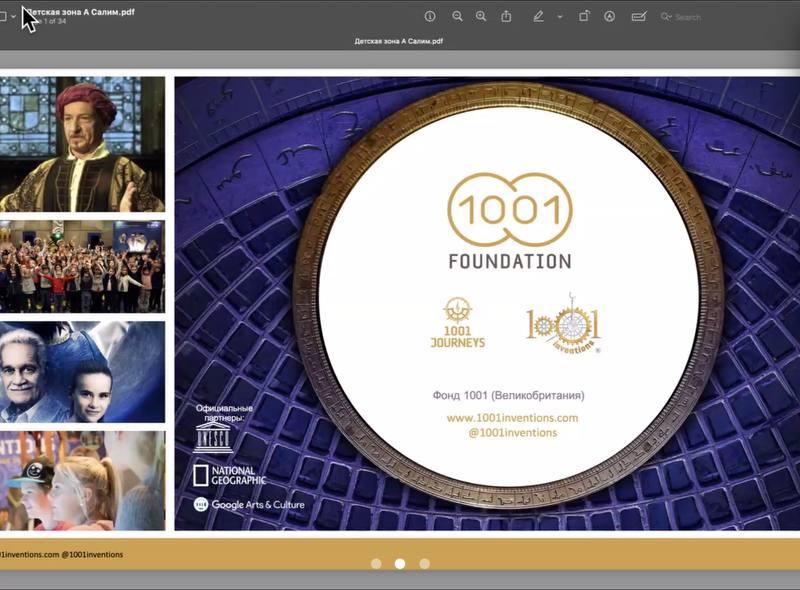This screenshot has width=800, height=590.
Task: Select the photo of the cheering crowd of children
Action: 82,266
